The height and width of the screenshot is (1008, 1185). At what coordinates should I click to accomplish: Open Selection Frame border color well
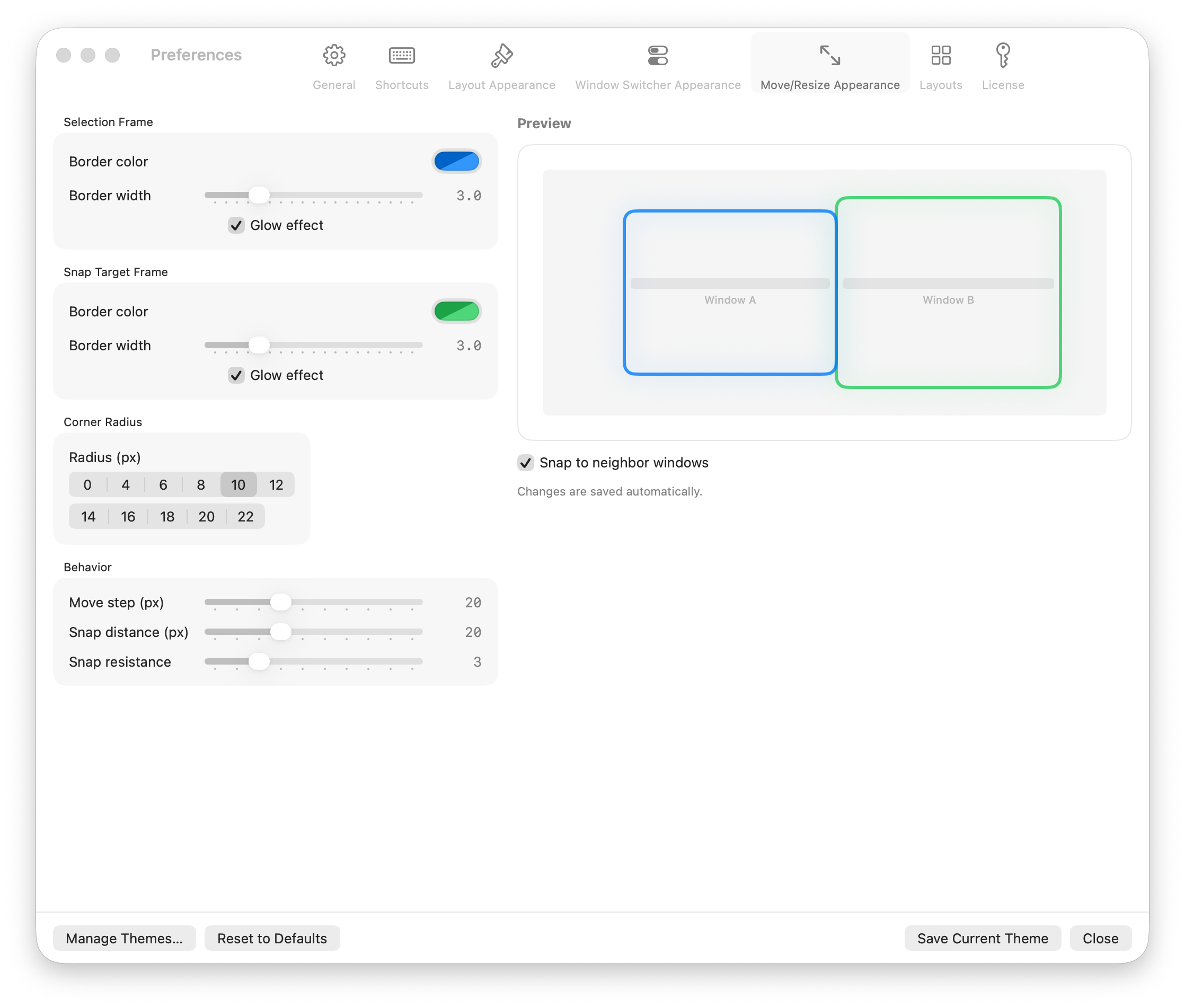[x=456, y=162]
